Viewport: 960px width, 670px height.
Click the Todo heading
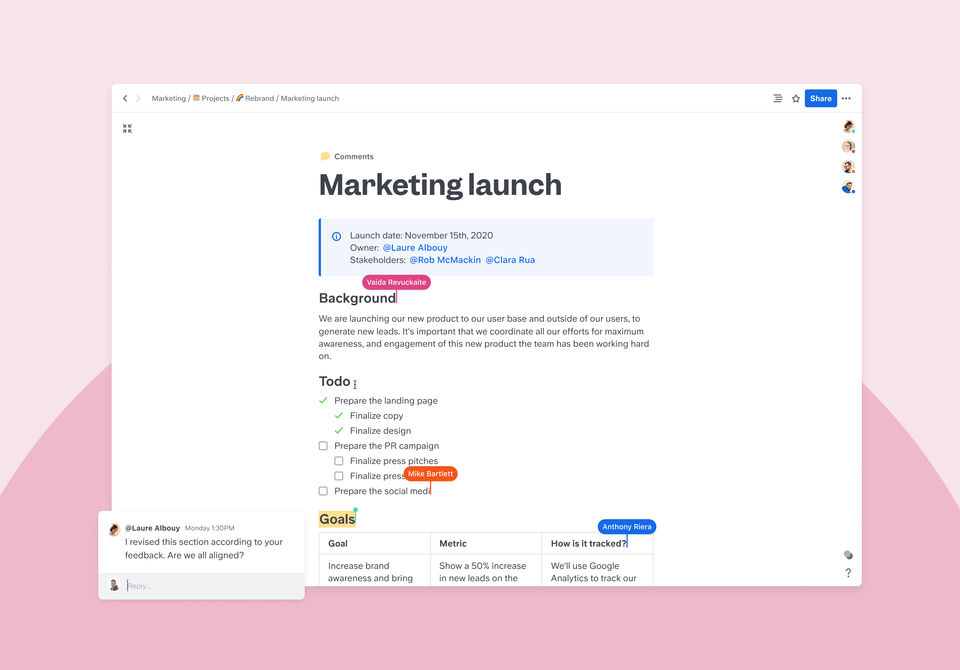pyautogui.click(x=334, y=381)
